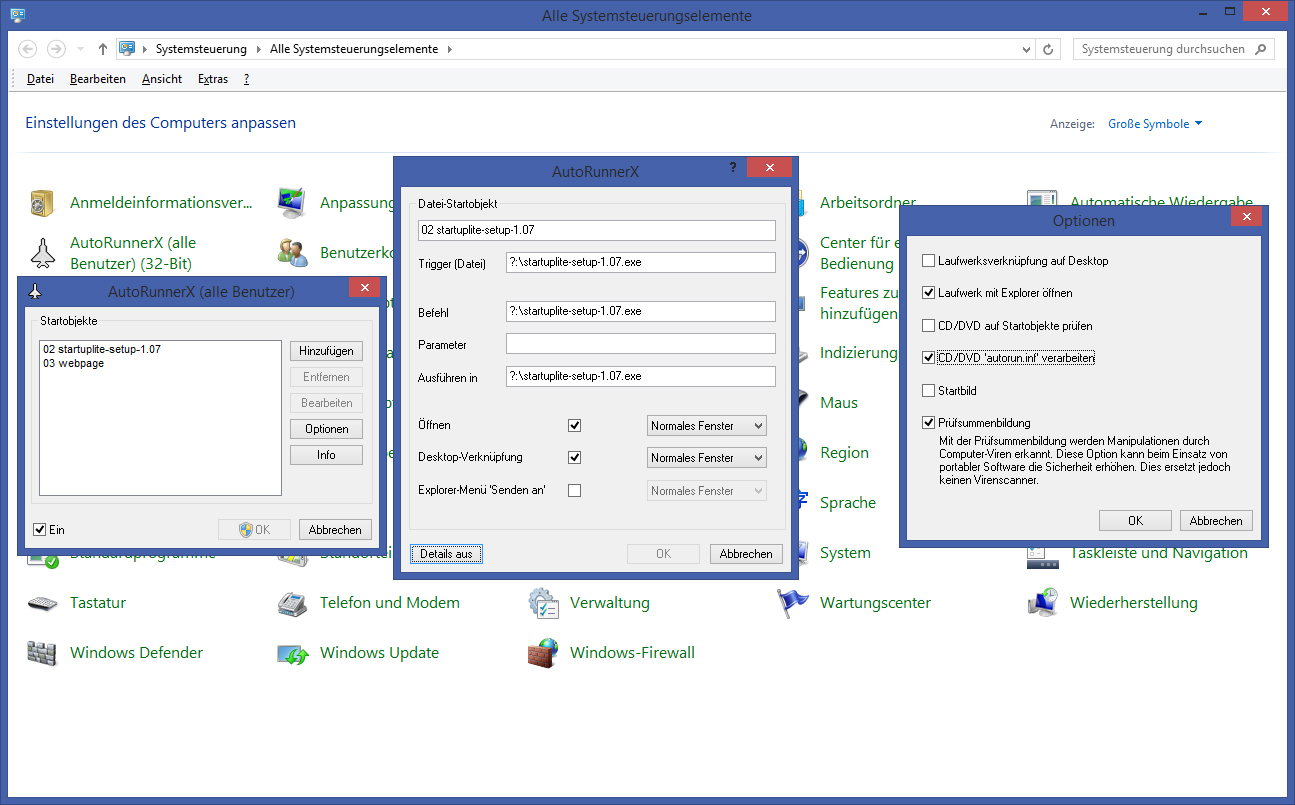This screenshot has width=1295, height=805.
Task: Open the Windows Defender wall icon
Action: point(42,653)
